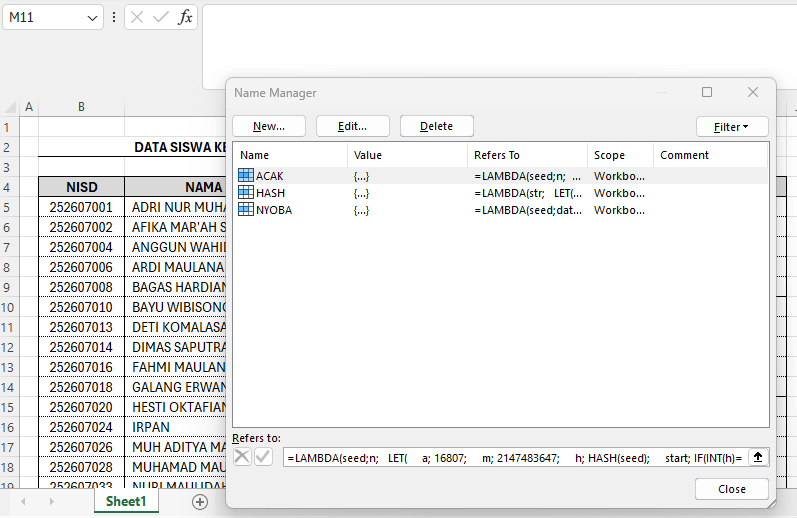Click cell with NISD 252607004
This screenshot has width=797, height=518.
[x=81, y=247]
